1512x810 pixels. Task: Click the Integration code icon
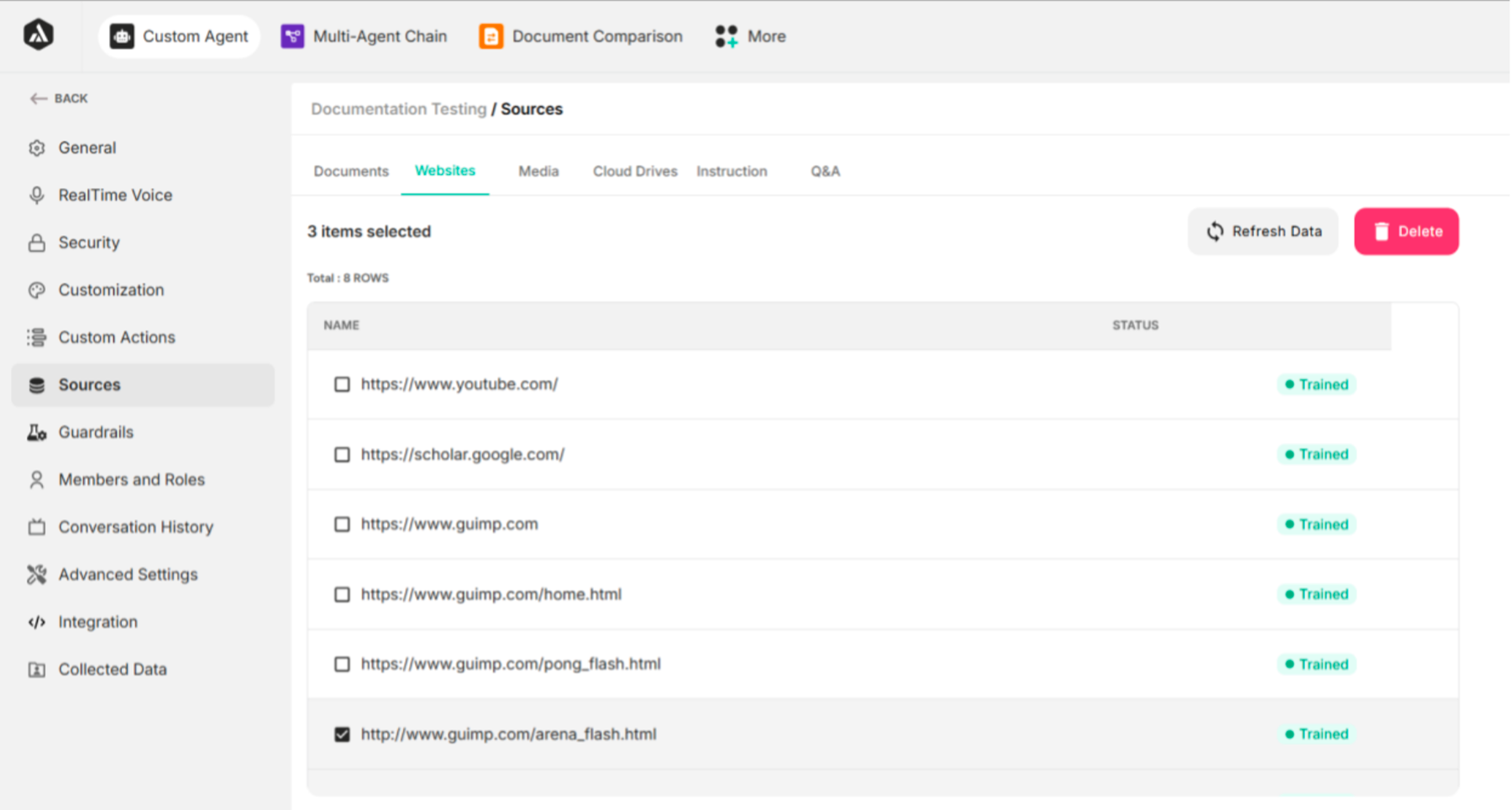[37, 622]
